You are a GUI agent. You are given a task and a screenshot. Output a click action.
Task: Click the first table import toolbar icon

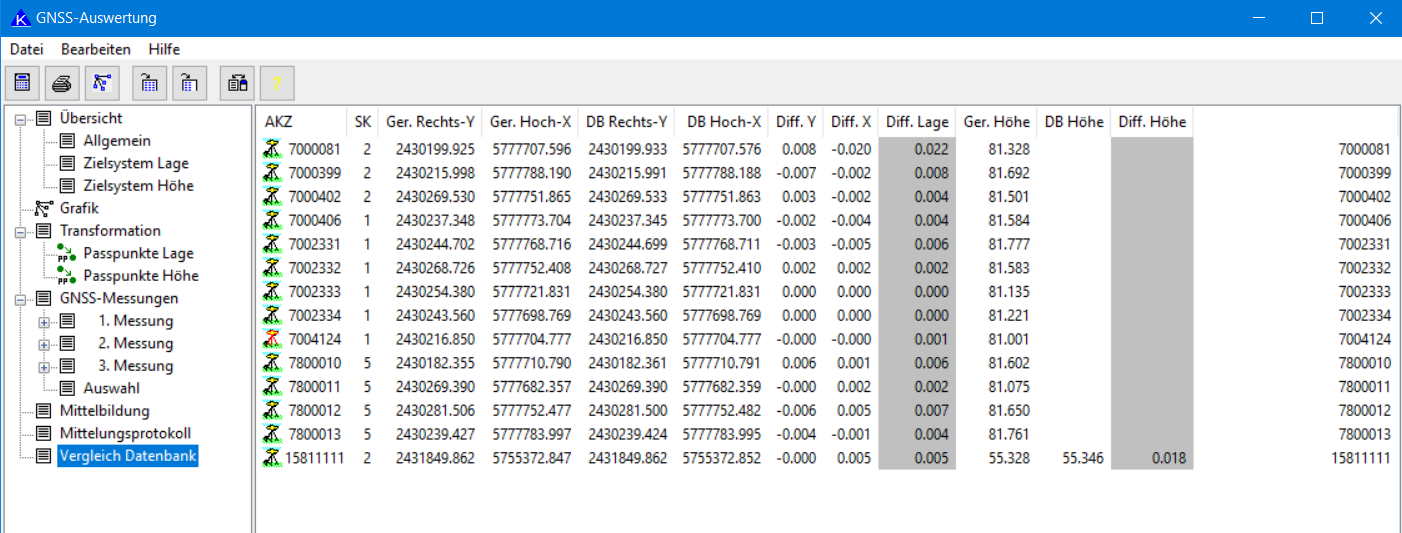tap(150, 83)
